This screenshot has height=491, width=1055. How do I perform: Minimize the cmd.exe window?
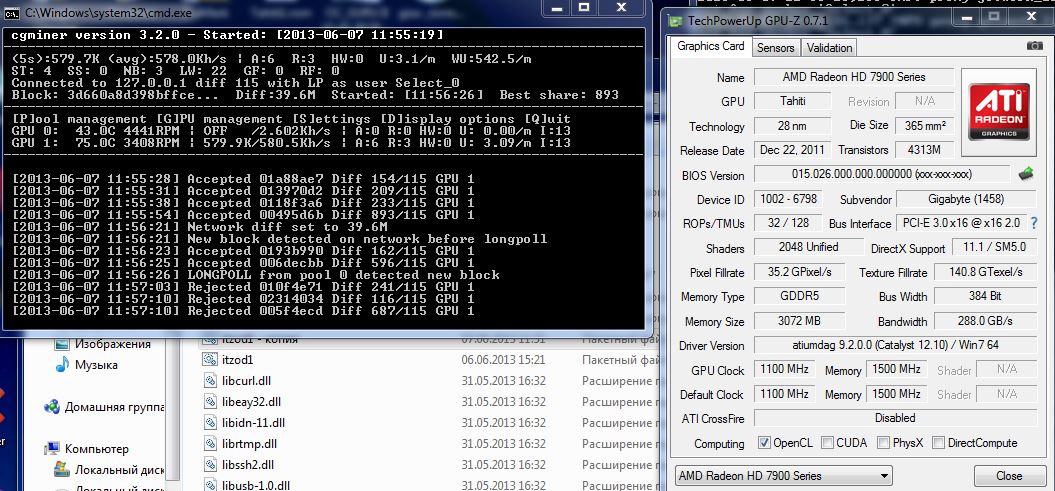[557, 7]
